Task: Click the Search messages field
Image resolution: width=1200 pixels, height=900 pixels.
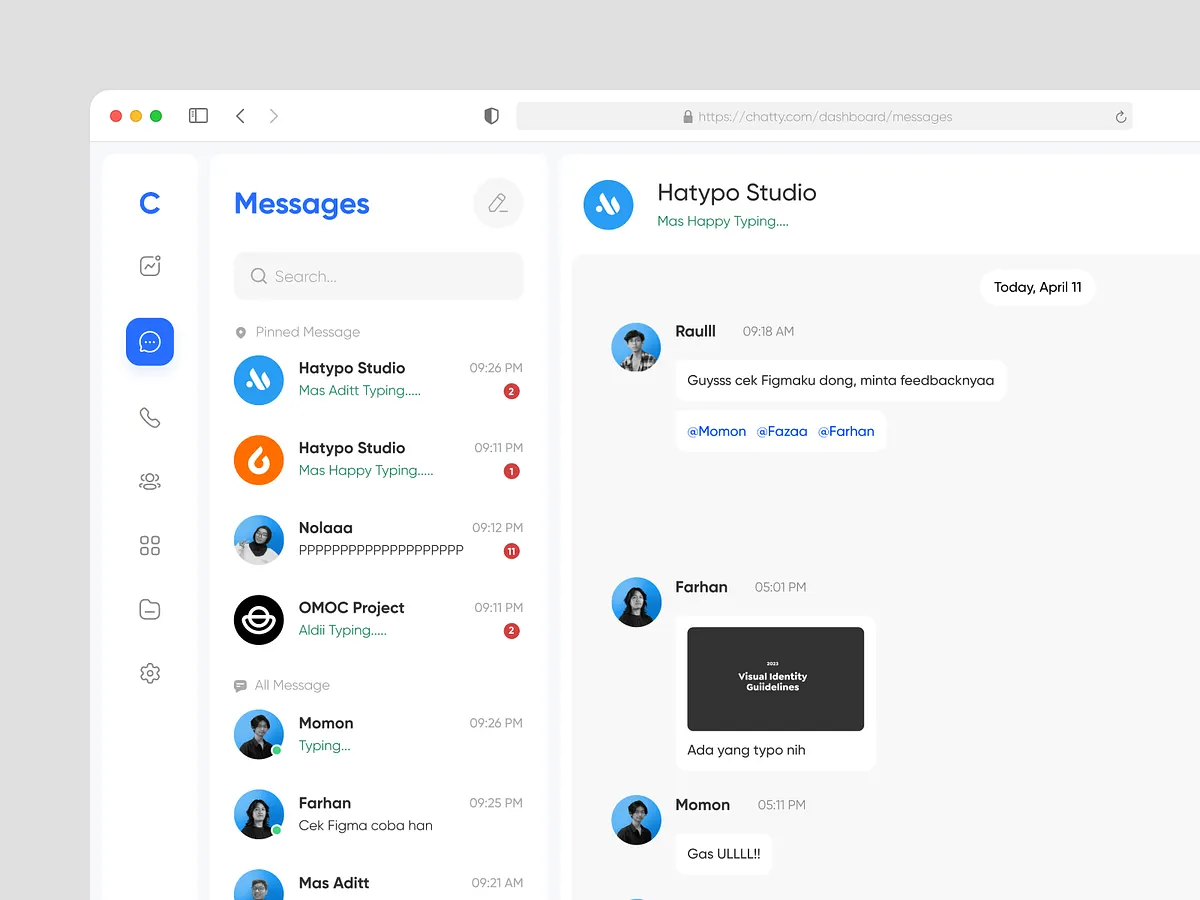Action: click(378, 276)
